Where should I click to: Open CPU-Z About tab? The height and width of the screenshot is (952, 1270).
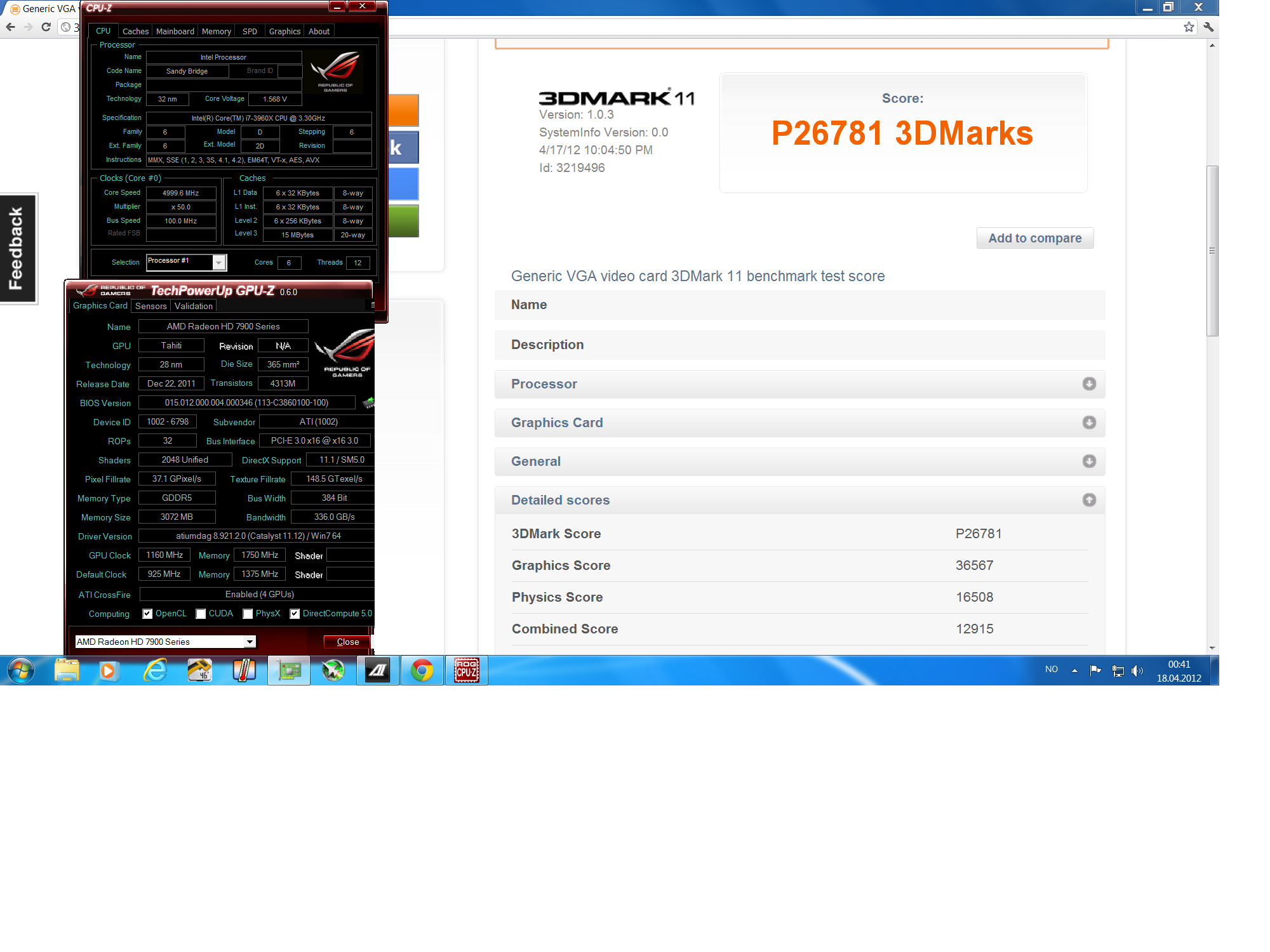tap(319, 31)
